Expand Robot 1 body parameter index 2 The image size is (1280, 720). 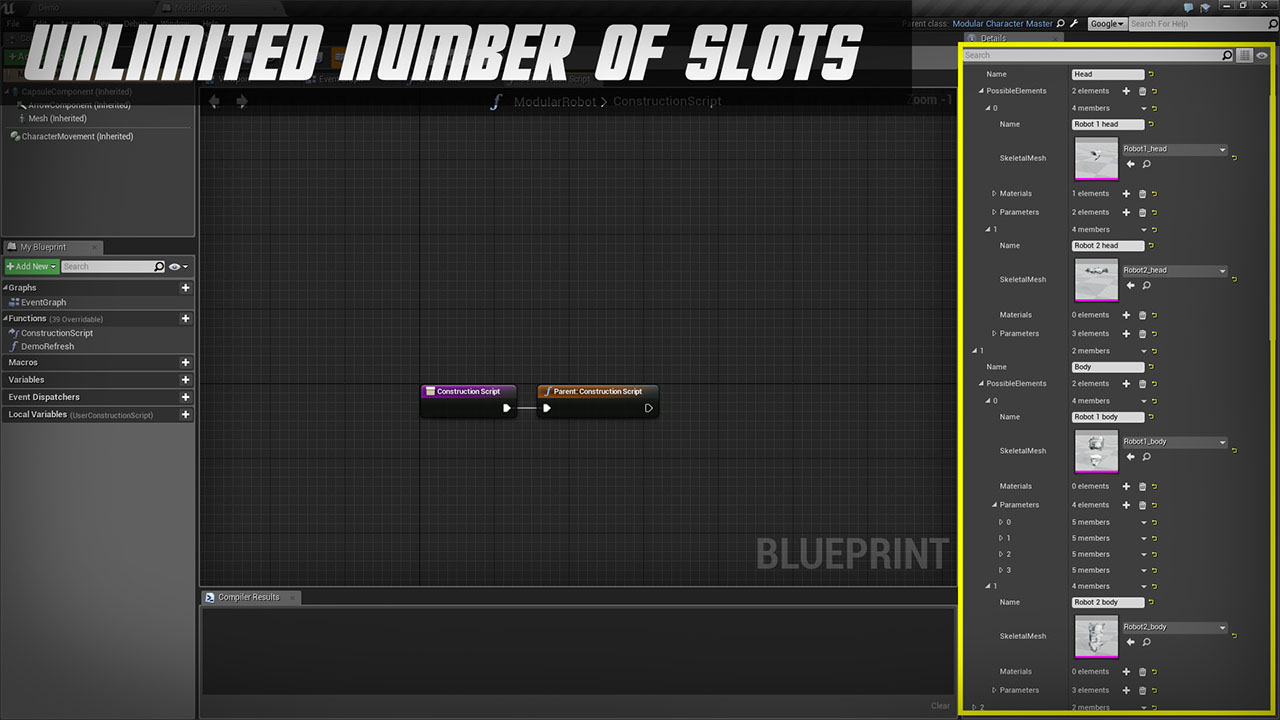tap(1001, 554)
